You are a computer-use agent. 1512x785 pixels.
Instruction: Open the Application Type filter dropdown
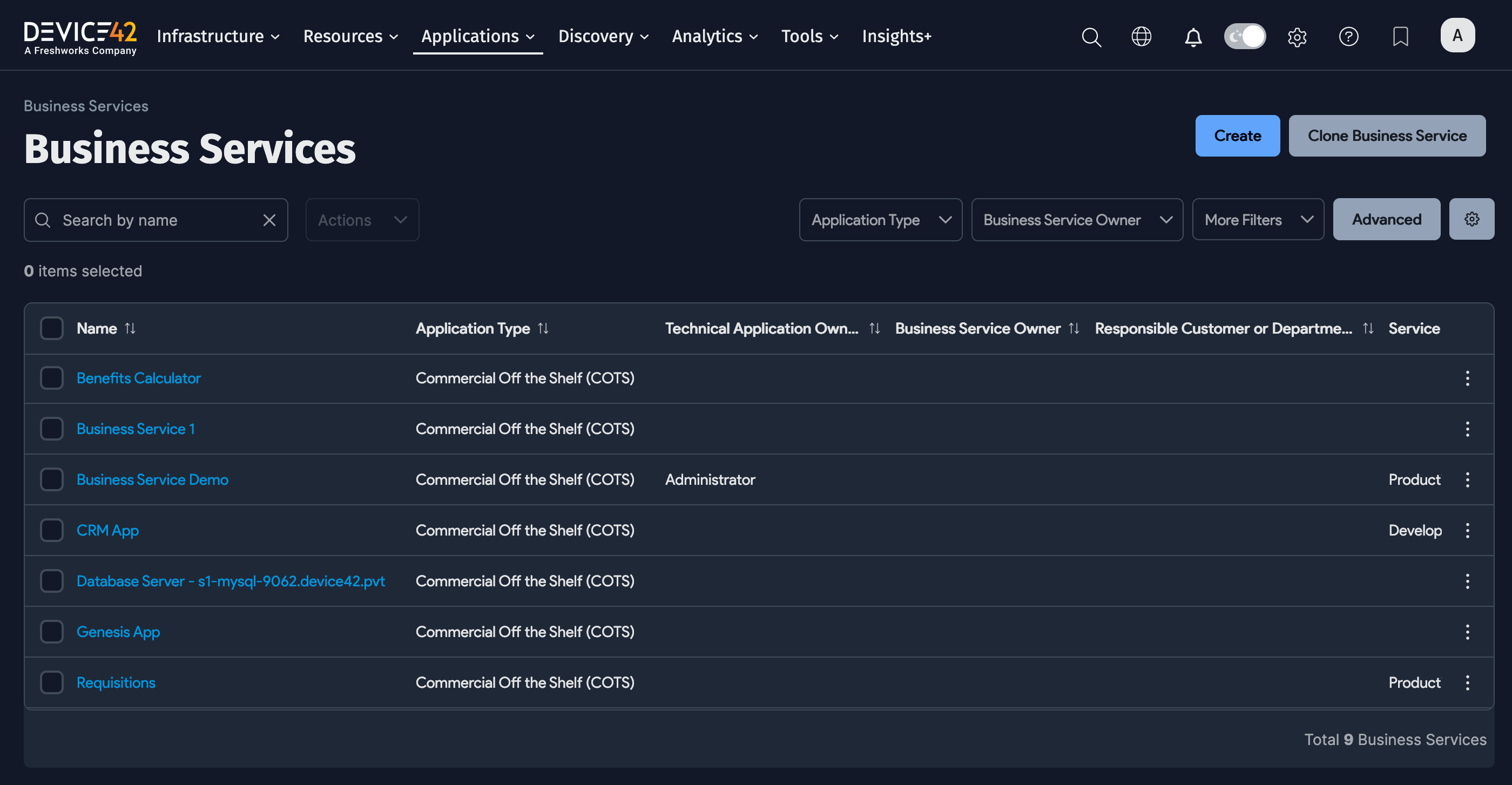pyautogui.click(x=880, y=219)
